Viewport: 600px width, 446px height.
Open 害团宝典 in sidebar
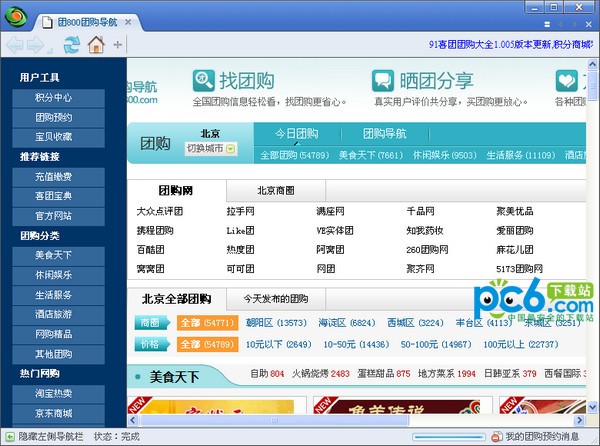click(x=58, y=197)
